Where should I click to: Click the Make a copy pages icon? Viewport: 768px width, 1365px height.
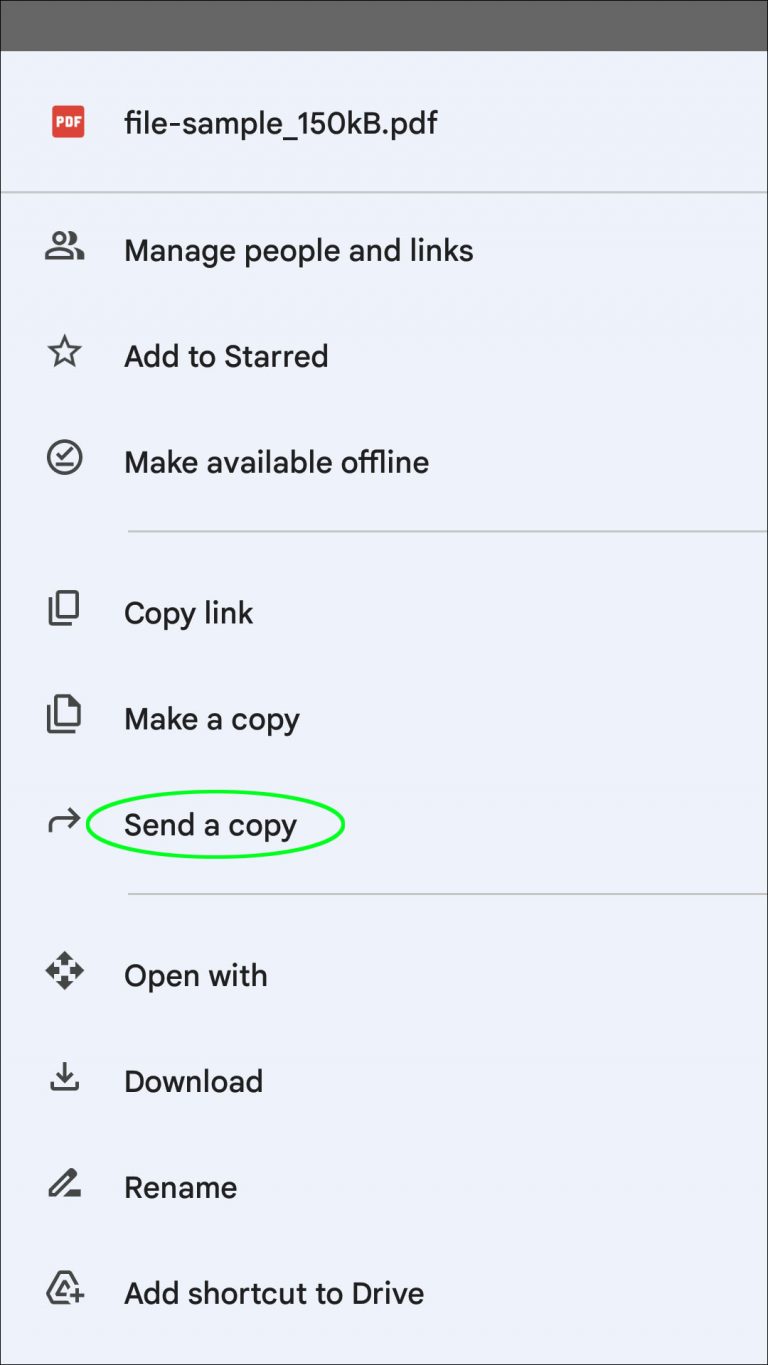pyautogui.click(x=64, y=718)
